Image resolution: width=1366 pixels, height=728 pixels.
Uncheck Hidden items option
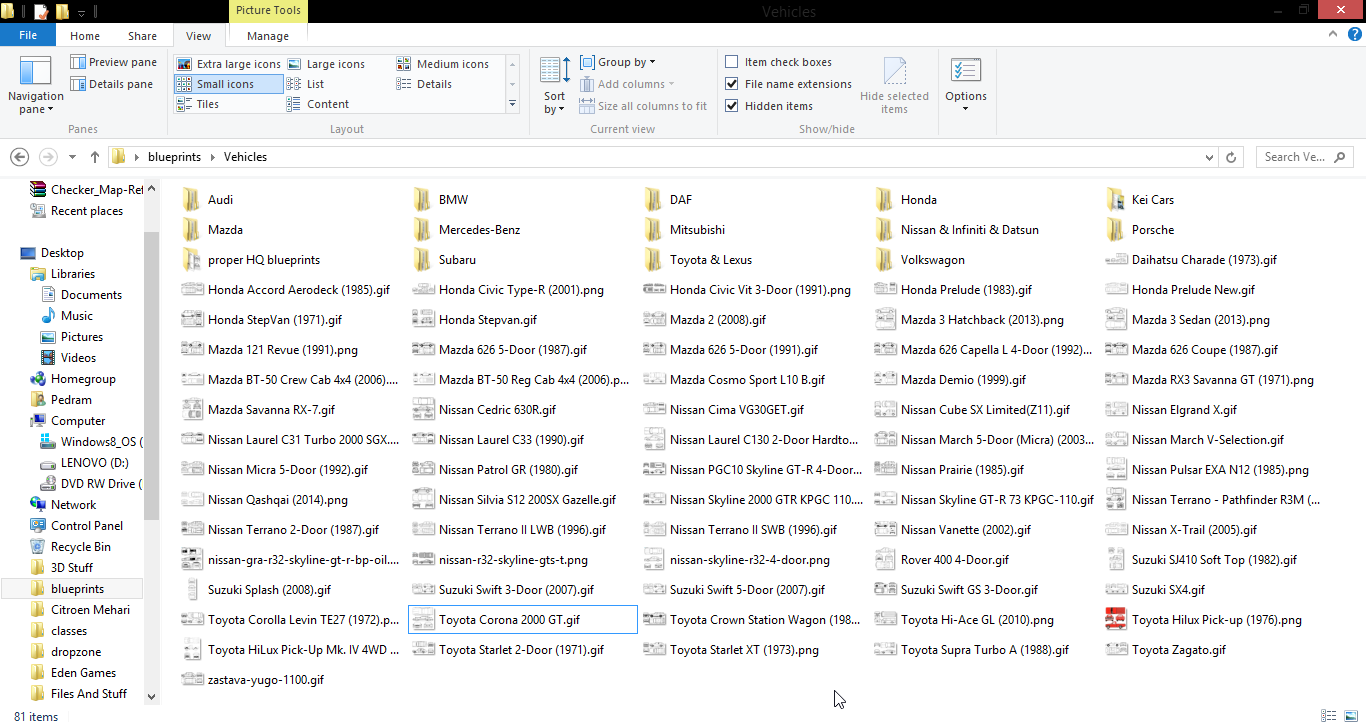(x=732, y=106)
